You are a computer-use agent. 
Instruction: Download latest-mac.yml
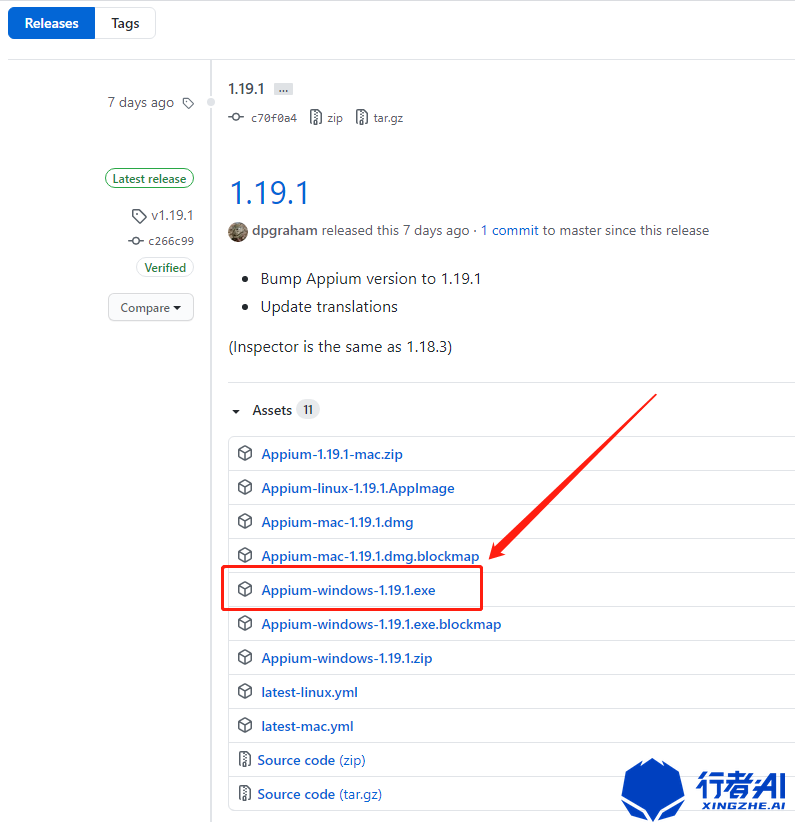(x=307, y=727)
